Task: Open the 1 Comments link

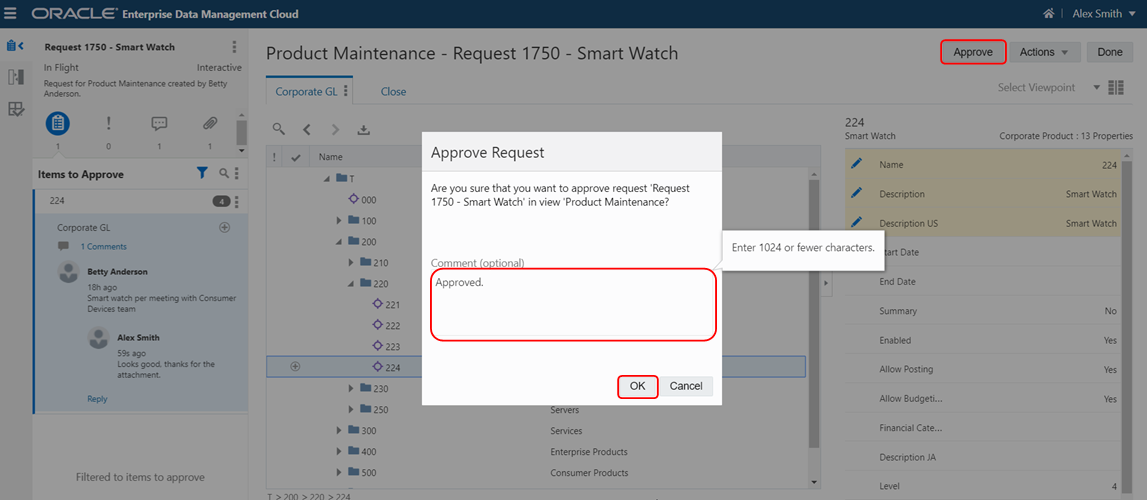Action: coord(103,246)
